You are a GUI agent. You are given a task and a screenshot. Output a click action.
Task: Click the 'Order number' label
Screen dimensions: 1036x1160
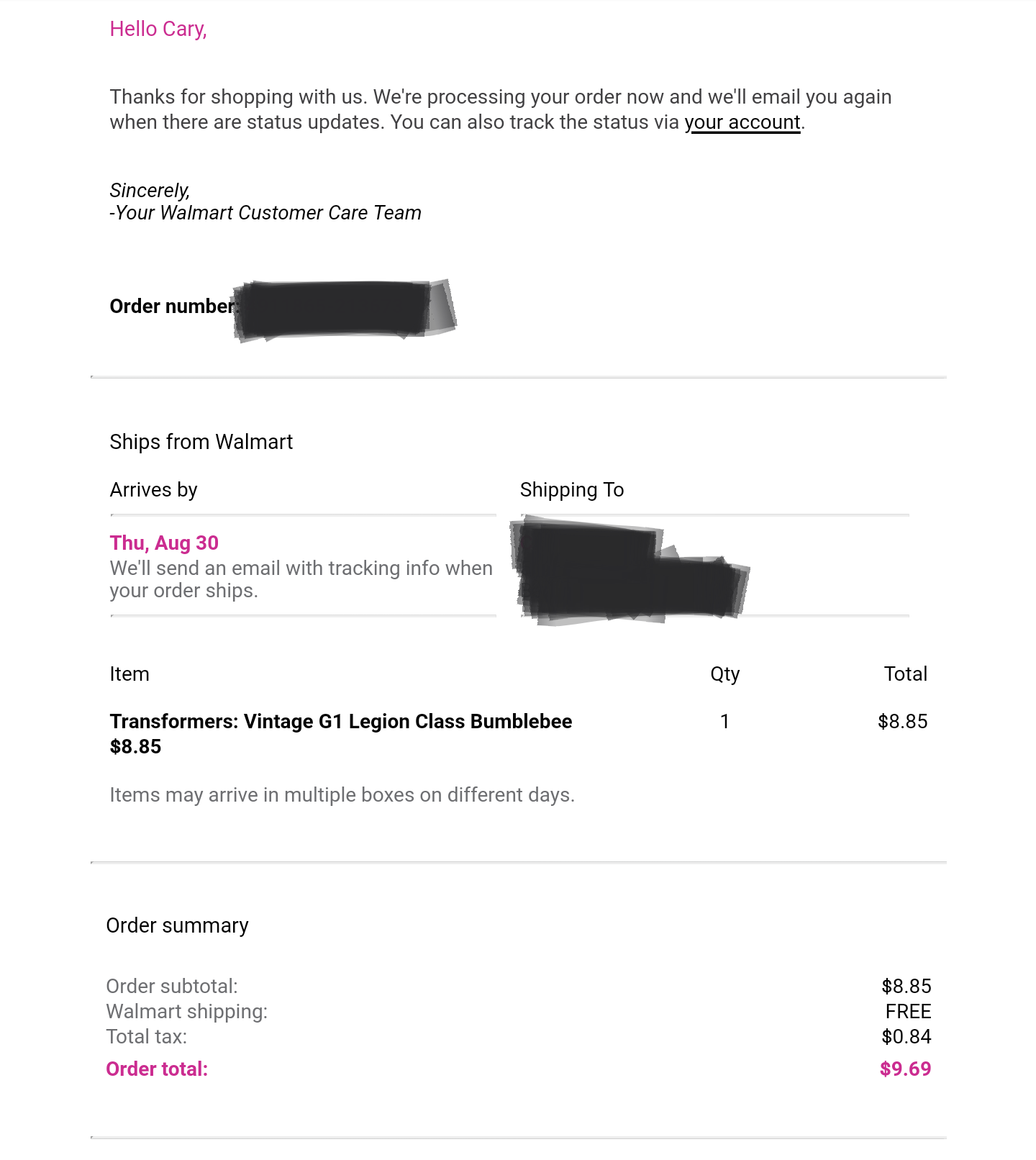click(x=172, y=307)
